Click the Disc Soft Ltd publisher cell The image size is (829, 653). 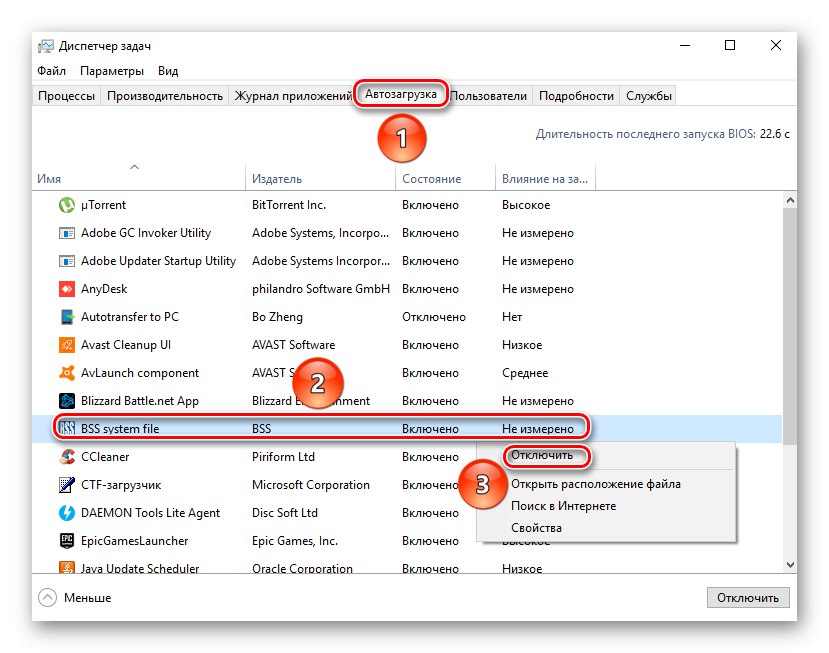(284, 512)
